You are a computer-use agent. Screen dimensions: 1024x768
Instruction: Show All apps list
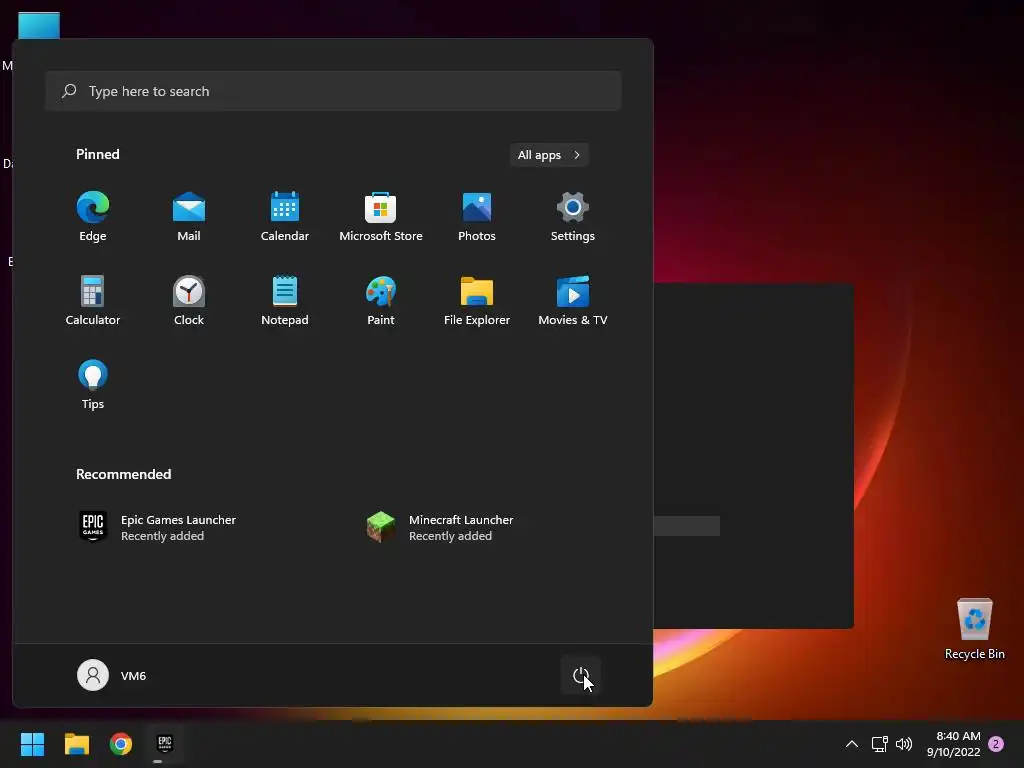(549, 155)
